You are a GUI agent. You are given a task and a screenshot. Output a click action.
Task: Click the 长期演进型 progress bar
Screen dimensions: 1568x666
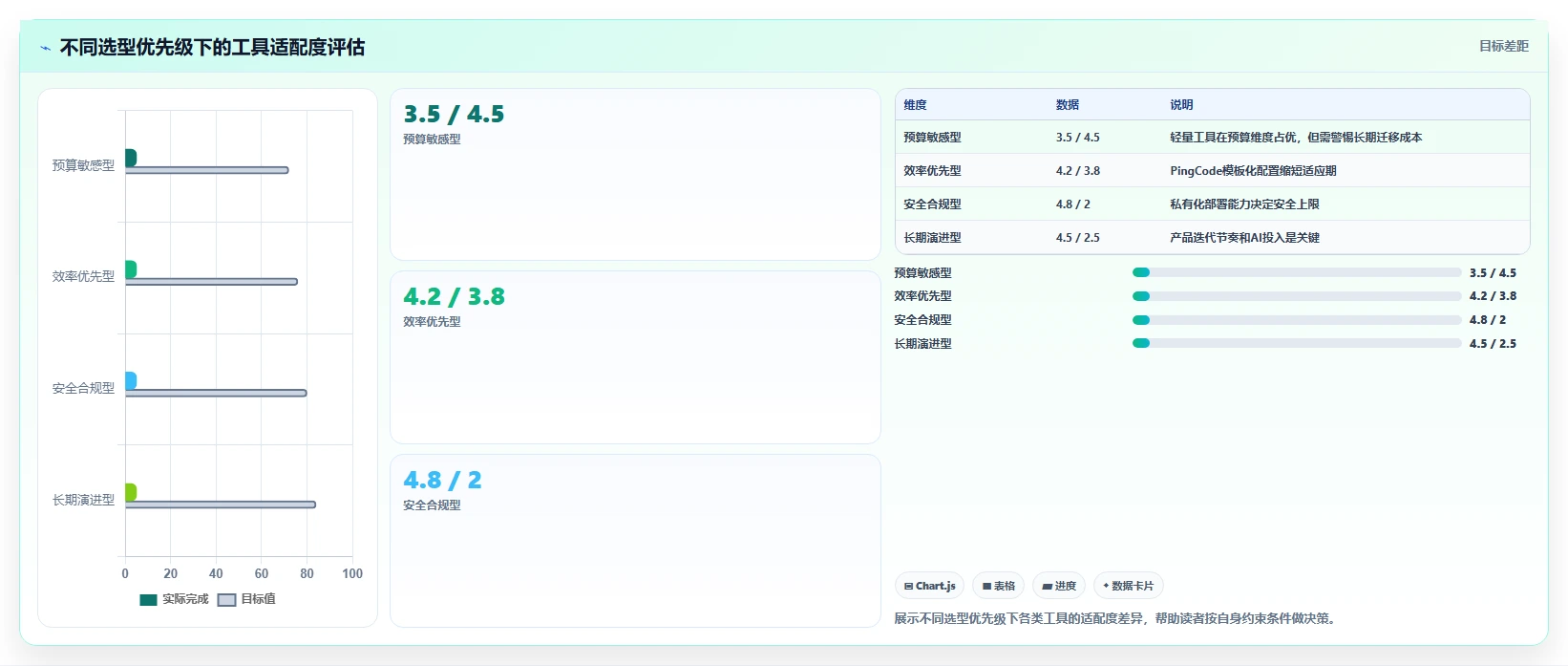click(x=1297, y=344)
